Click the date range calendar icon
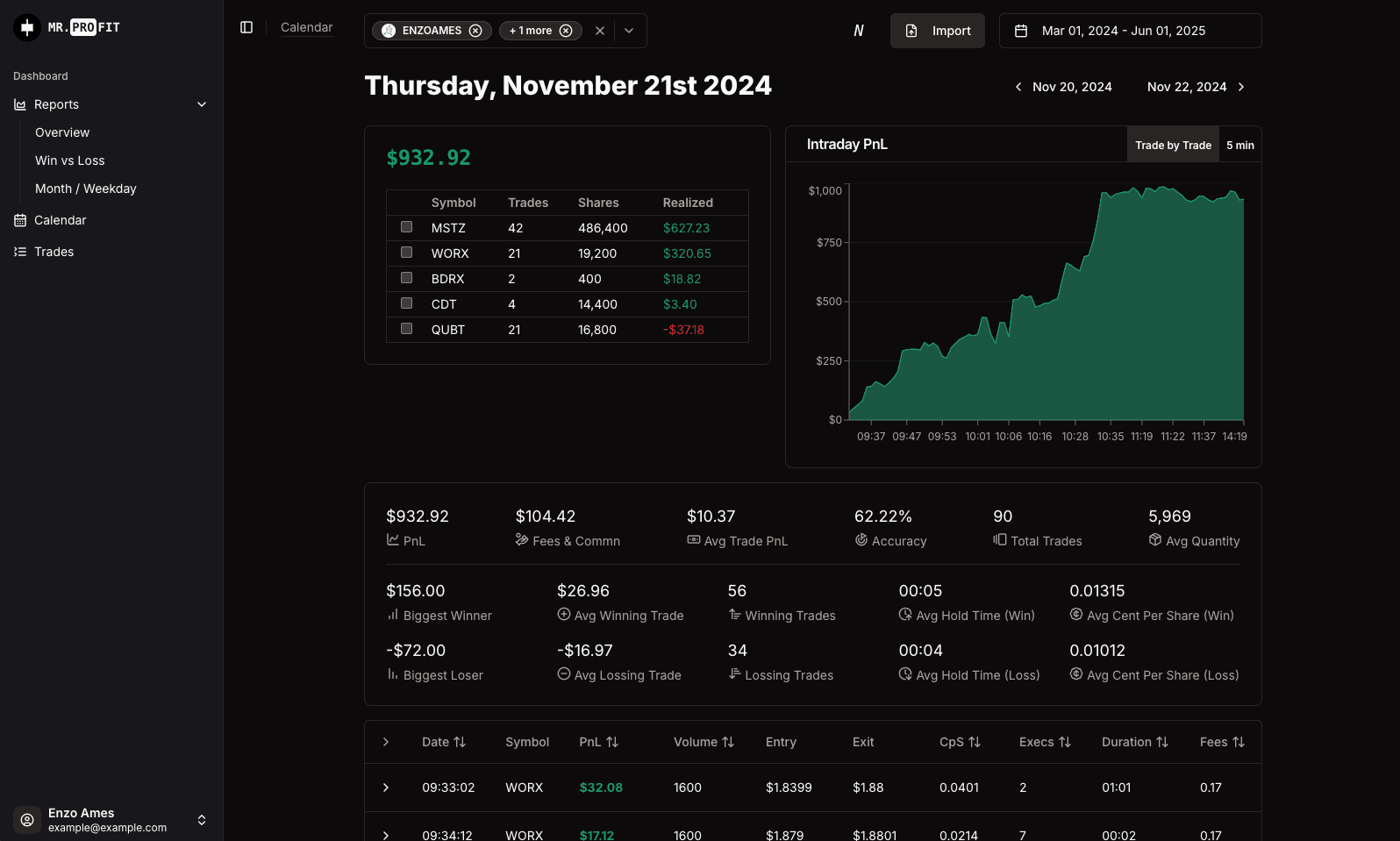The width and height of the screenshot is (1400, 841). click(x=1021, y=31)
